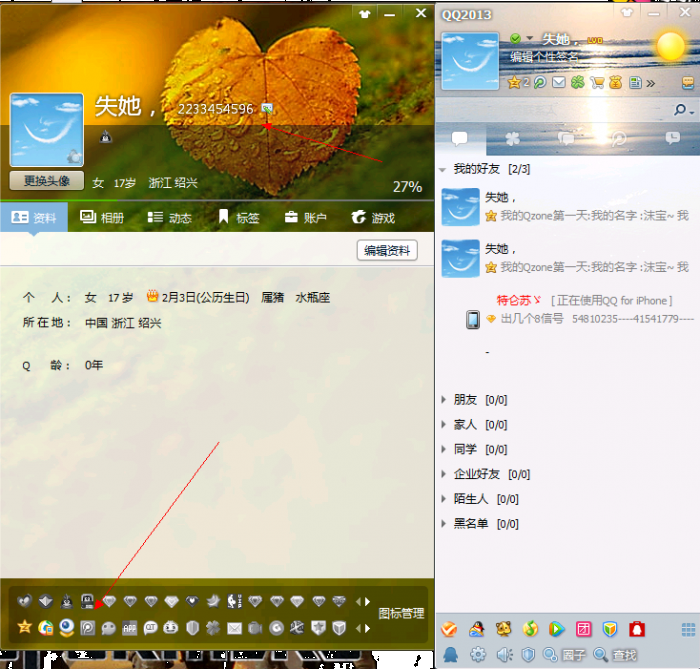Launch the QQ Pet bear icon
Screen dimensions: 700x669
(504, 629)
